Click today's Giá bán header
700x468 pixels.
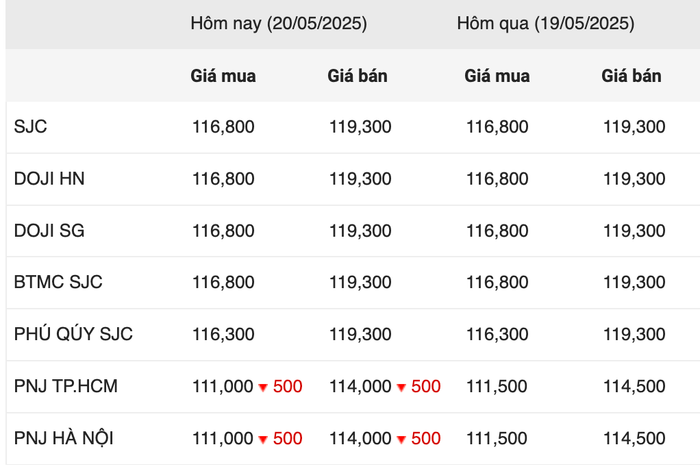[358, 76]
